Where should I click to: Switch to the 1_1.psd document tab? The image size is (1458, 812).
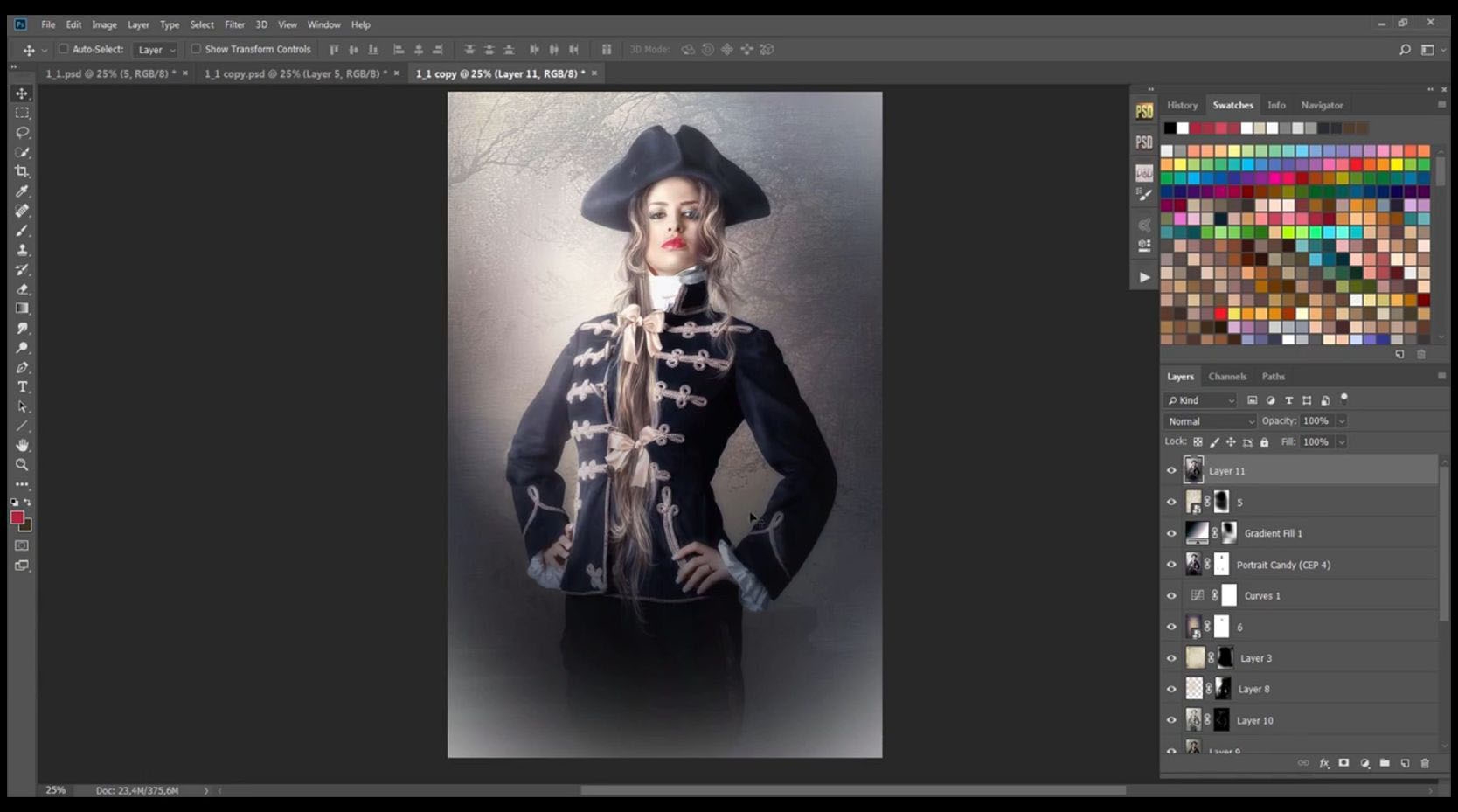pyautogui.click(x=111, y=73)
